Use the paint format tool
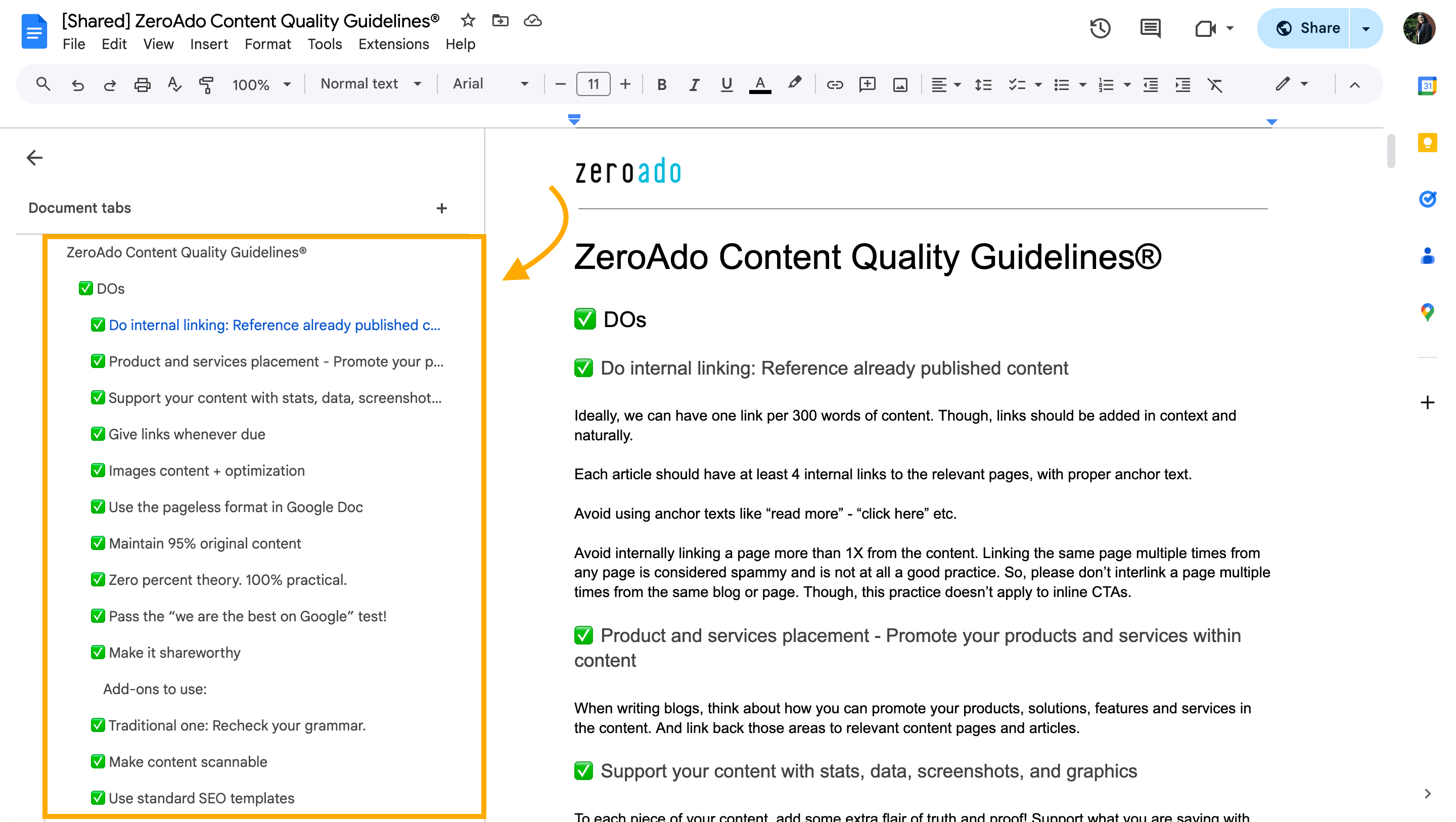Screen dimensions: 1456x822 tap(206, 84)
